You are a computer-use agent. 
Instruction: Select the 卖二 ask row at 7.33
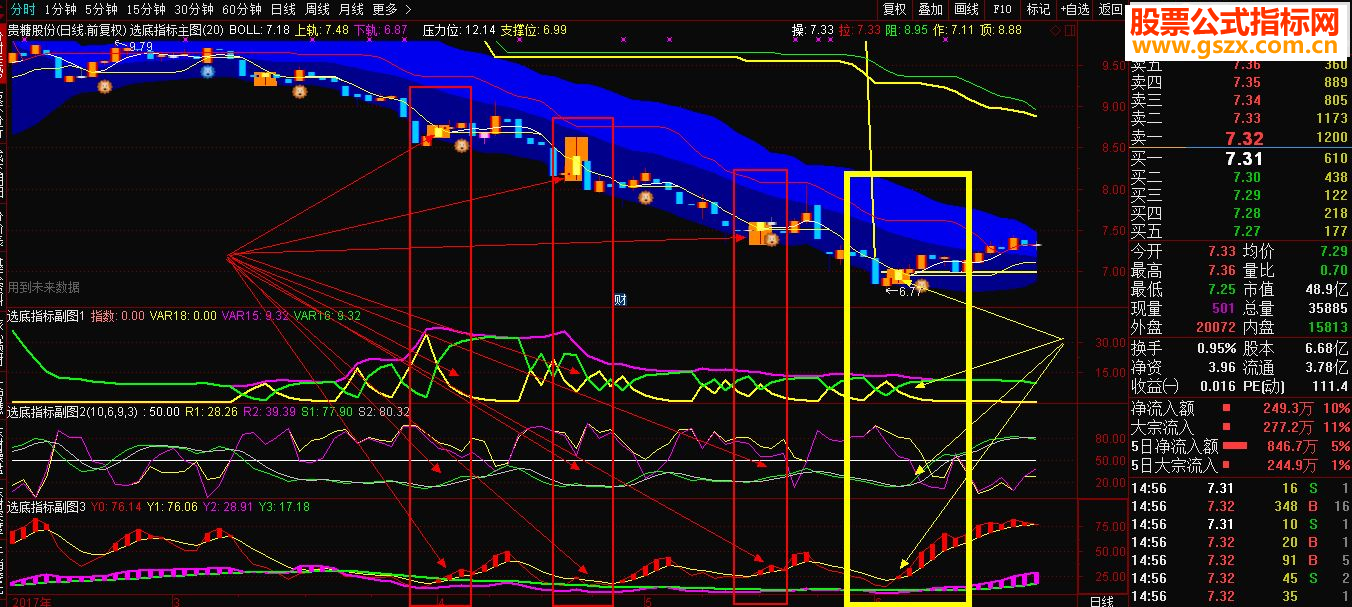point(1239,119)
